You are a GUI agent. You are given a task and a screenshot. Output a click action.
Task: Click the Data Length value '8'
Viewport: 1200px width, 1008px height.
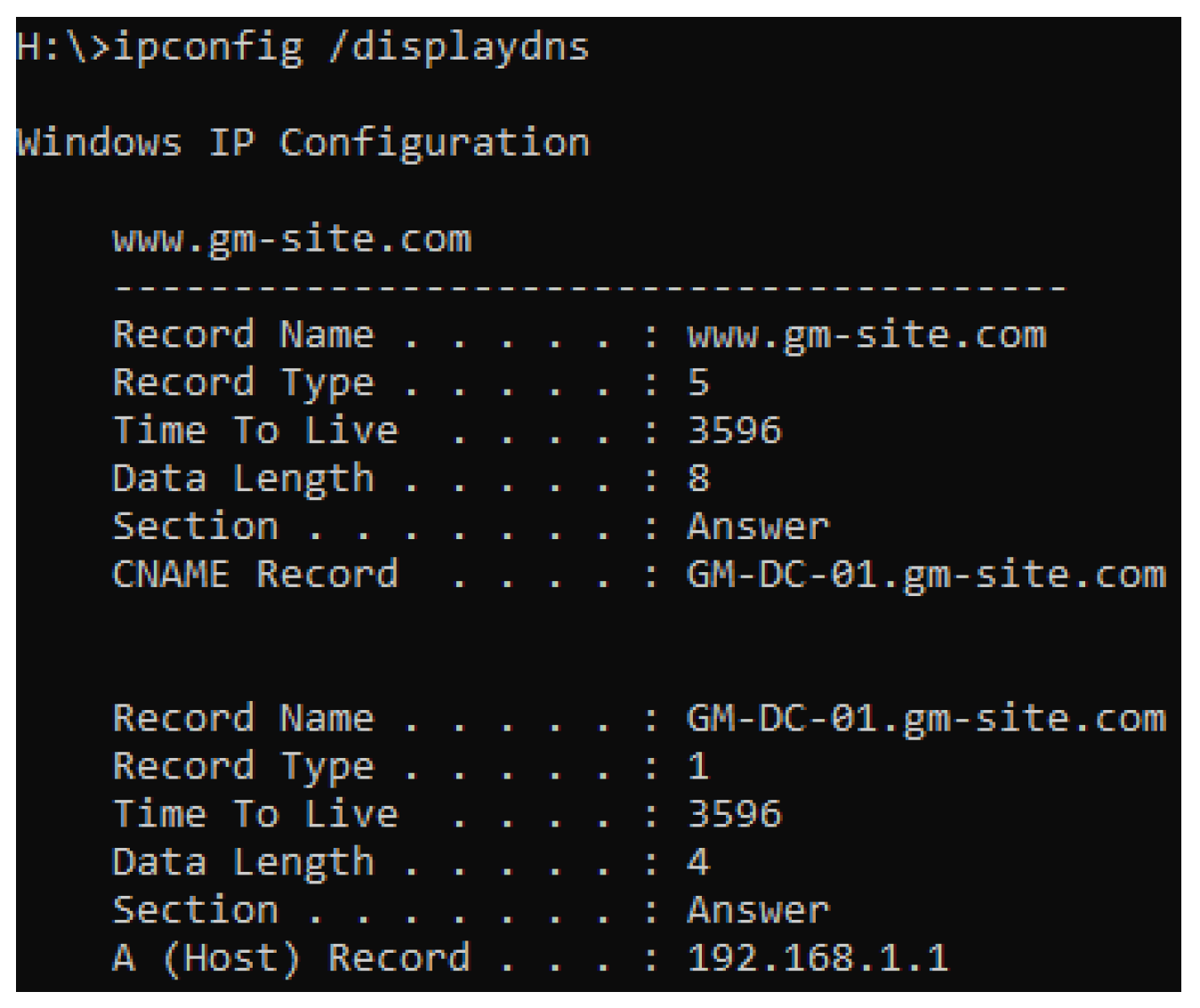(x=698, y=479)
